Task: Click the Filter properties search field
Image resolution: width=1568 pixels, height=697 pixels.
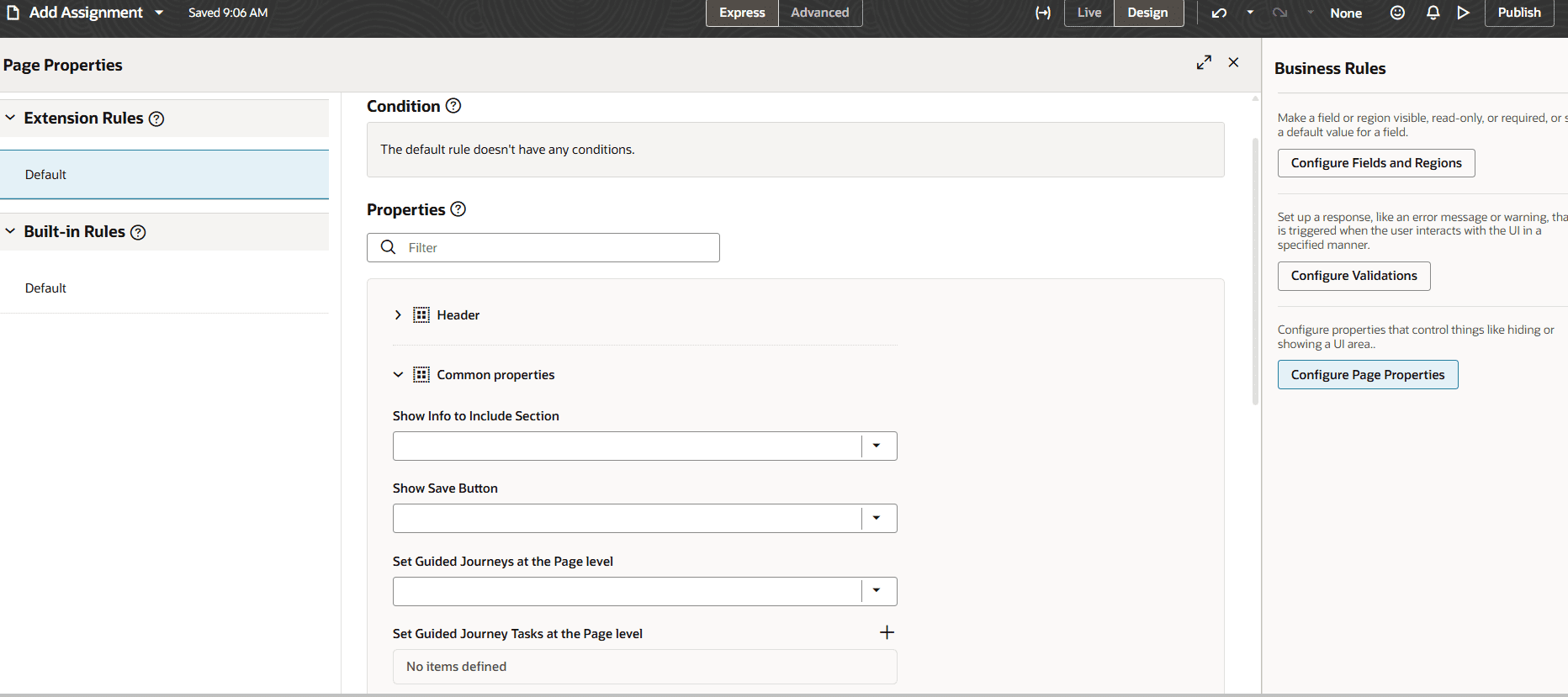Action: [555, 248]
